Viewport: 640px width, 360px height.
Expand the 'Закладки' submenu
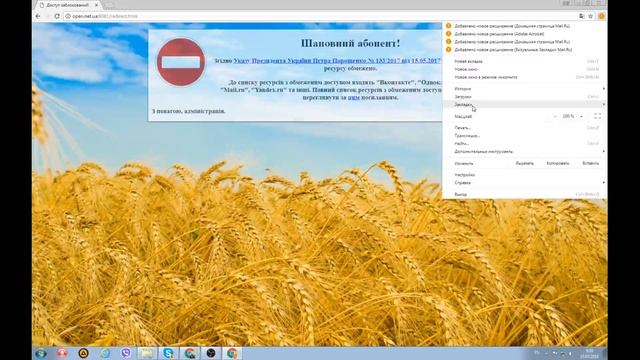point(524,104)
